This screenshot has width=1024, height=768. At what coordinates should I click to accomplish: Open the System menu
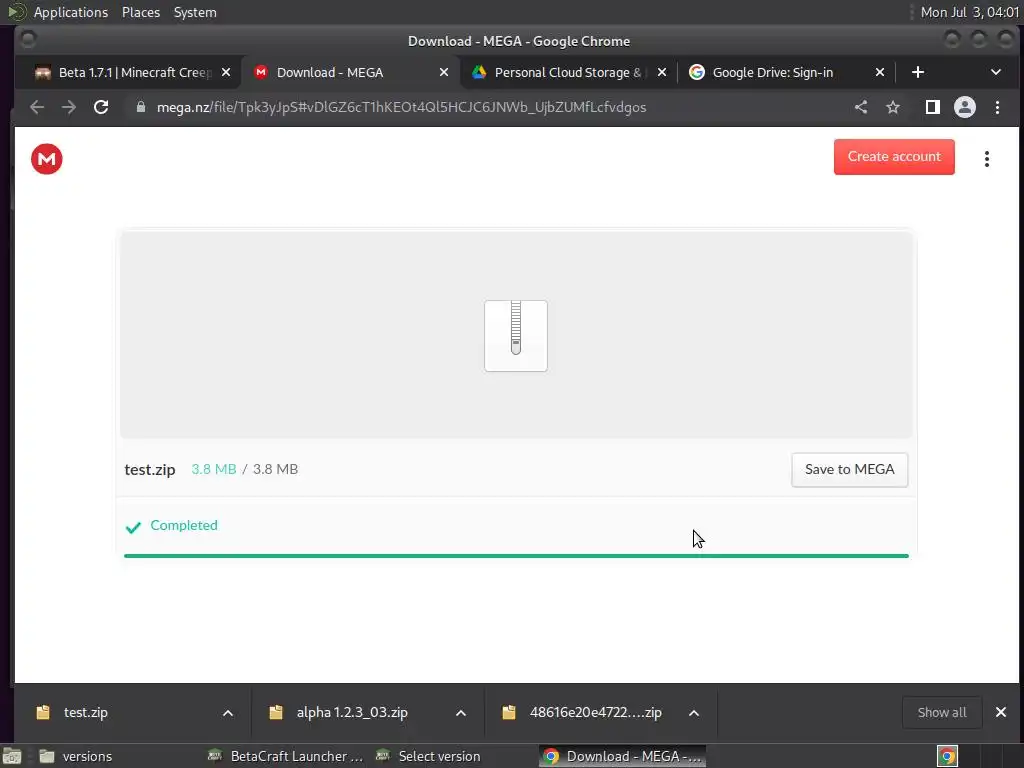pyautogui.click(x=195, y=12)
